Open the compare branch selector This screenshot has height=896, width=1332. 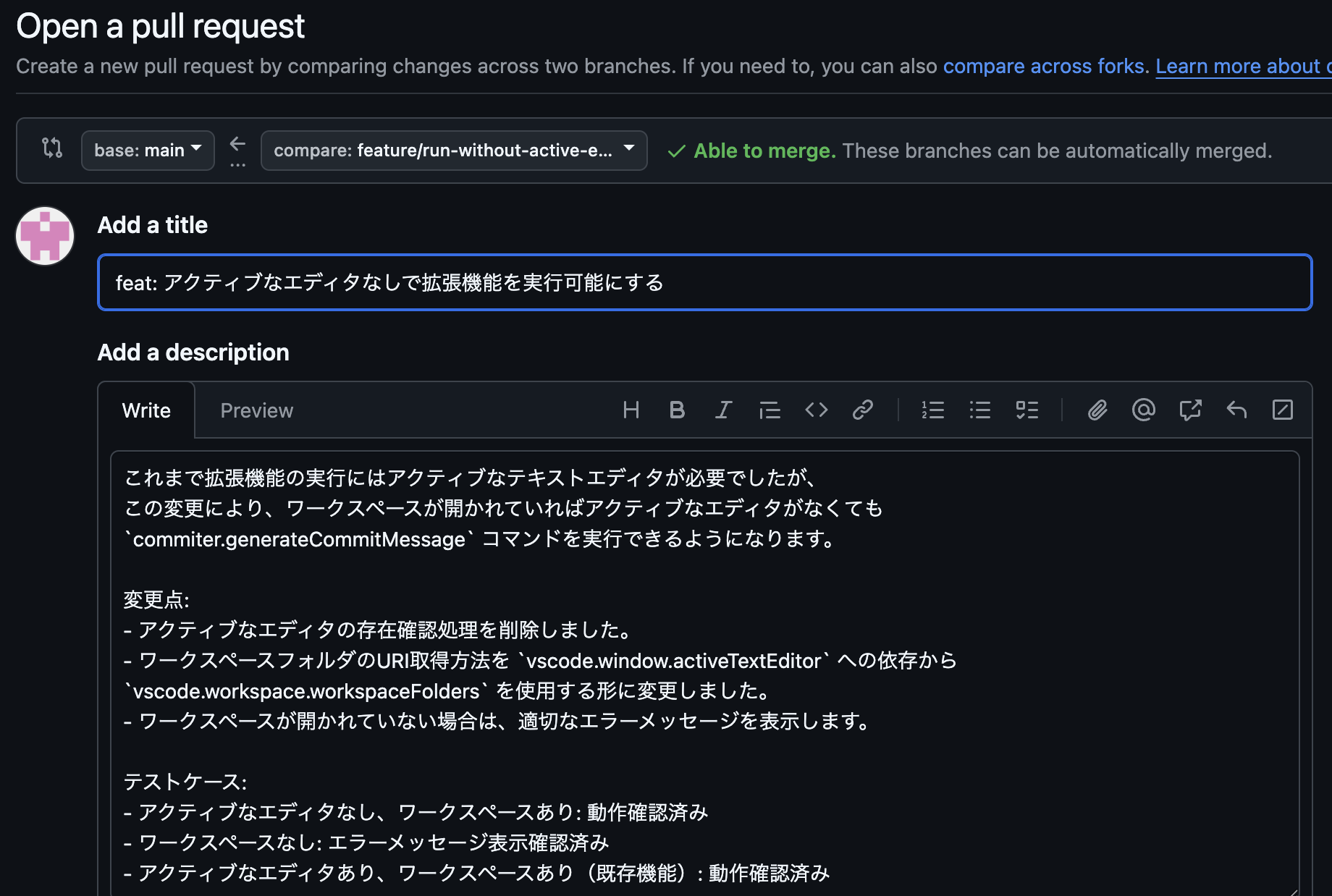click(x=454, y=150)
